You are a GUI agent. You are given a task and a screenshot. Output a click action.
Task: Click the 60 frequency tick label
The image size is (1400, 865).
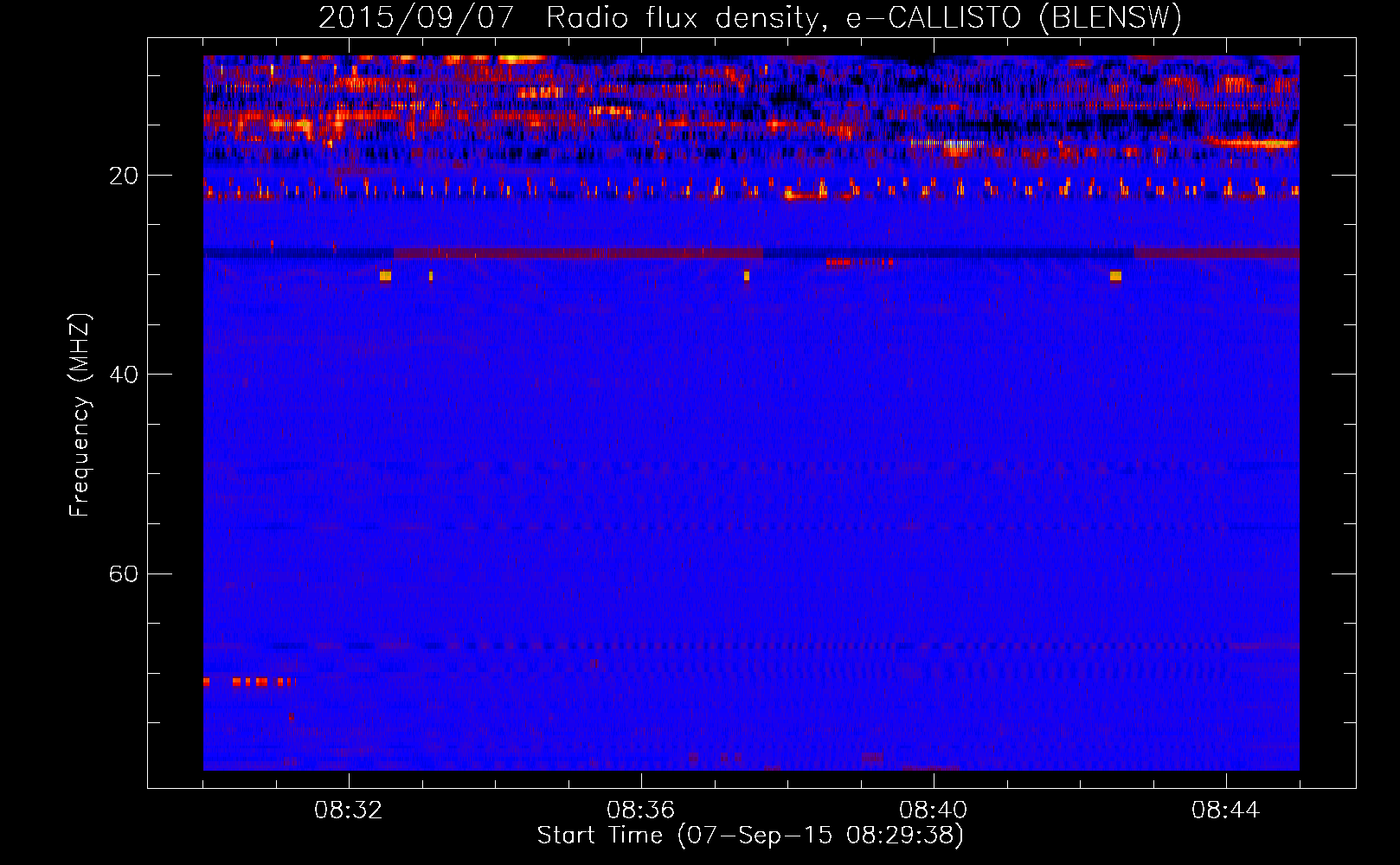pos(124,573)
